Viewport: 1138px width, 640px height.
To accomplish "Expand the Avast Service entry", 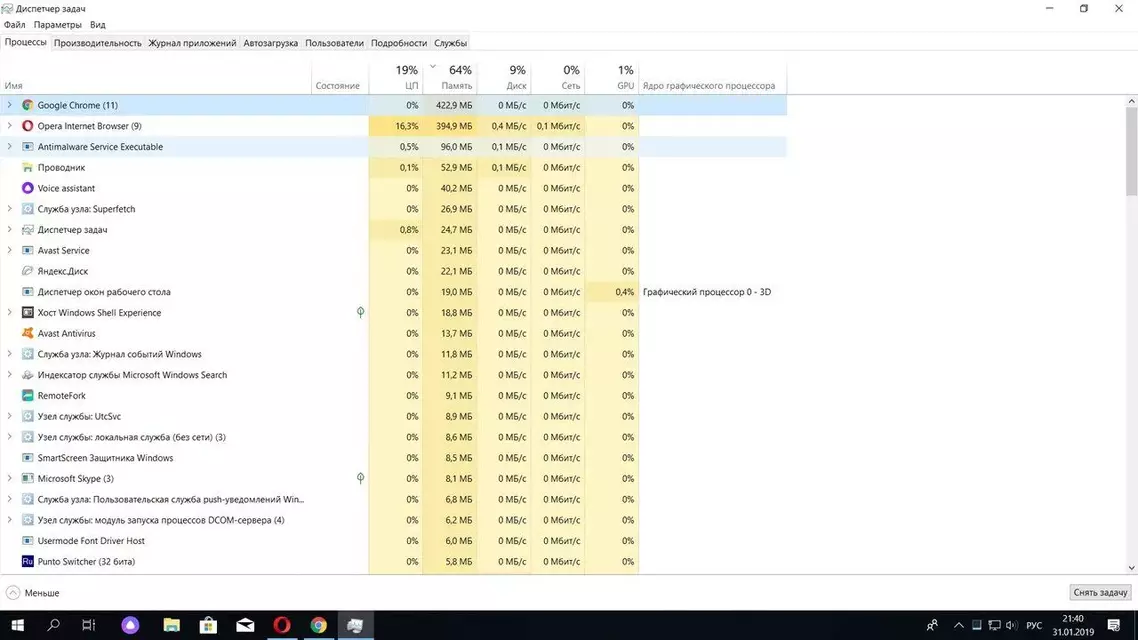I will point(9,250).
